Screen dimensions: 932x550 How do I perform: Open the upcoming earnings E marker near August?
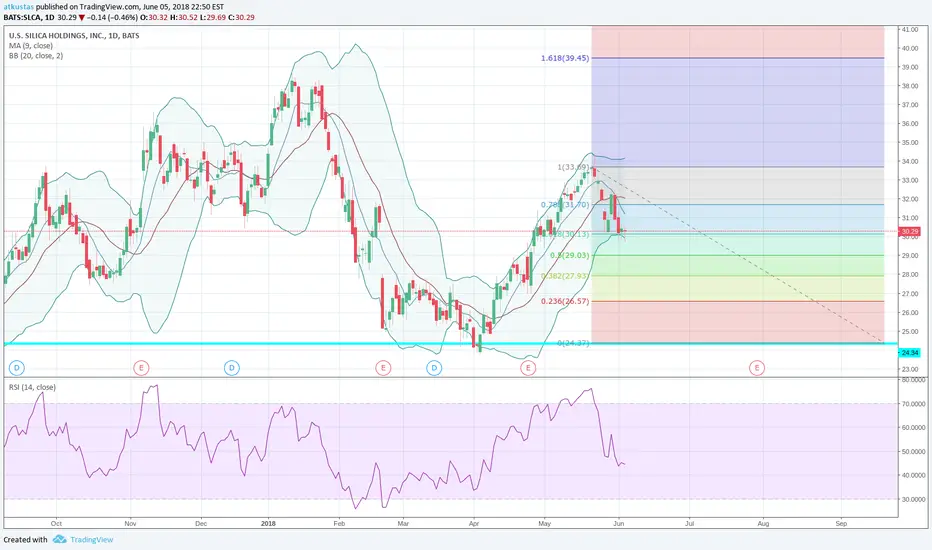[x=757, y=368]
